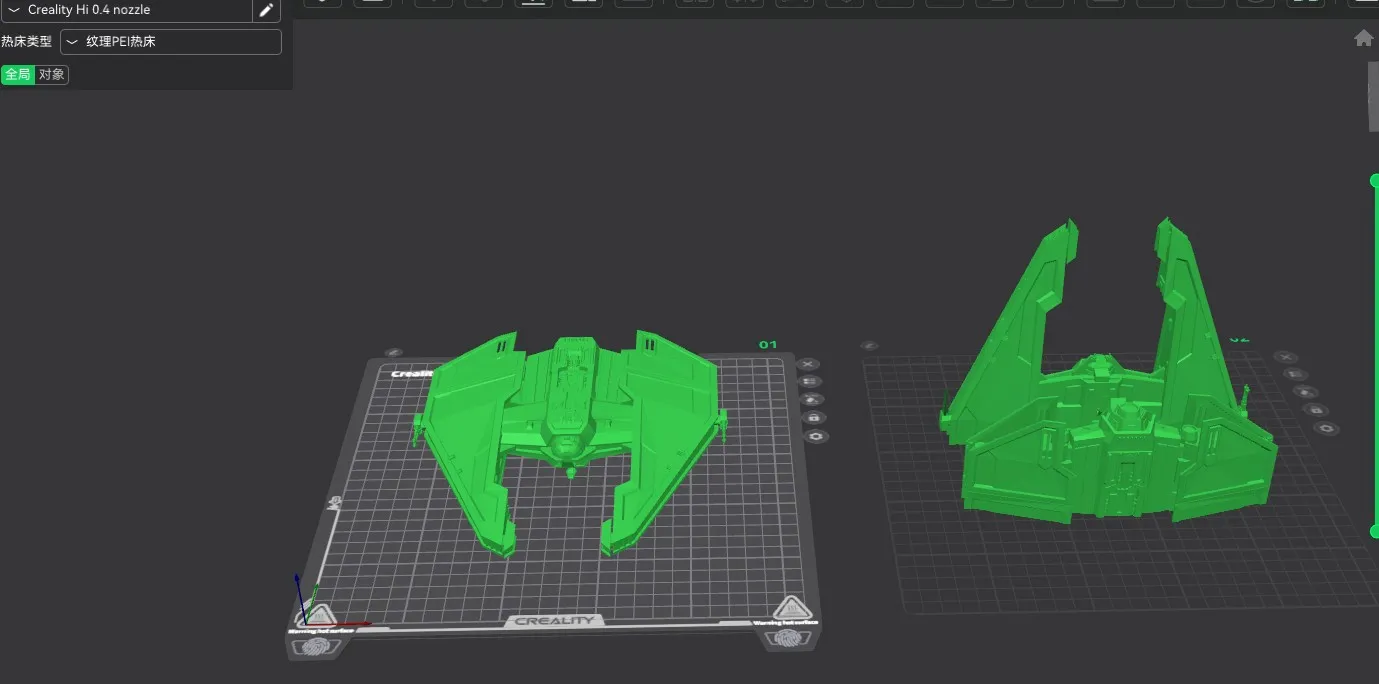Click the name edit icon on plate 01

pyautogui.click(x=393, y=353)
